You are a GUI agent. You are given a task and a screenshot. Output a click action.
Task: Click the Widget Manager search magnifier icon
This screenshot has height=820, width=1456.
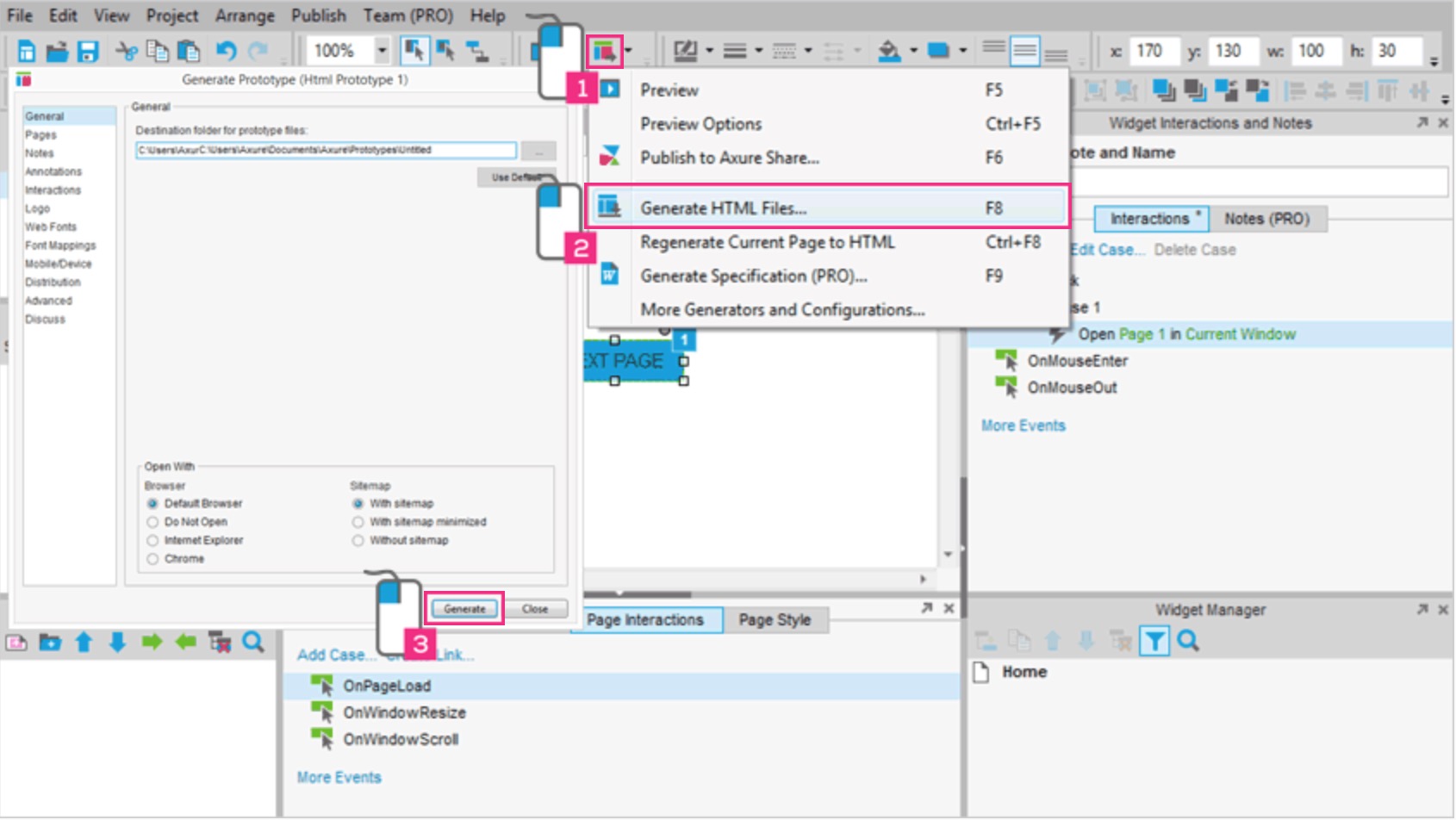pos(1188,642)
